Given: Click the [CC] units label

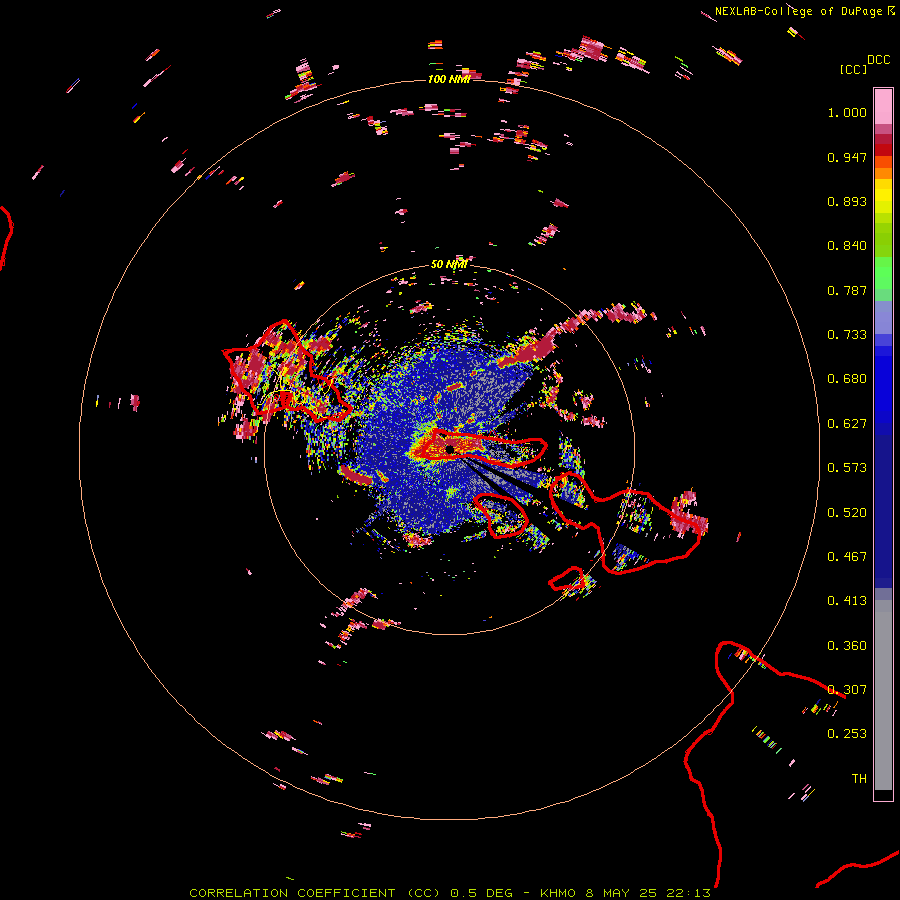Looking at the screenshot, I should [x=853, y=69].
